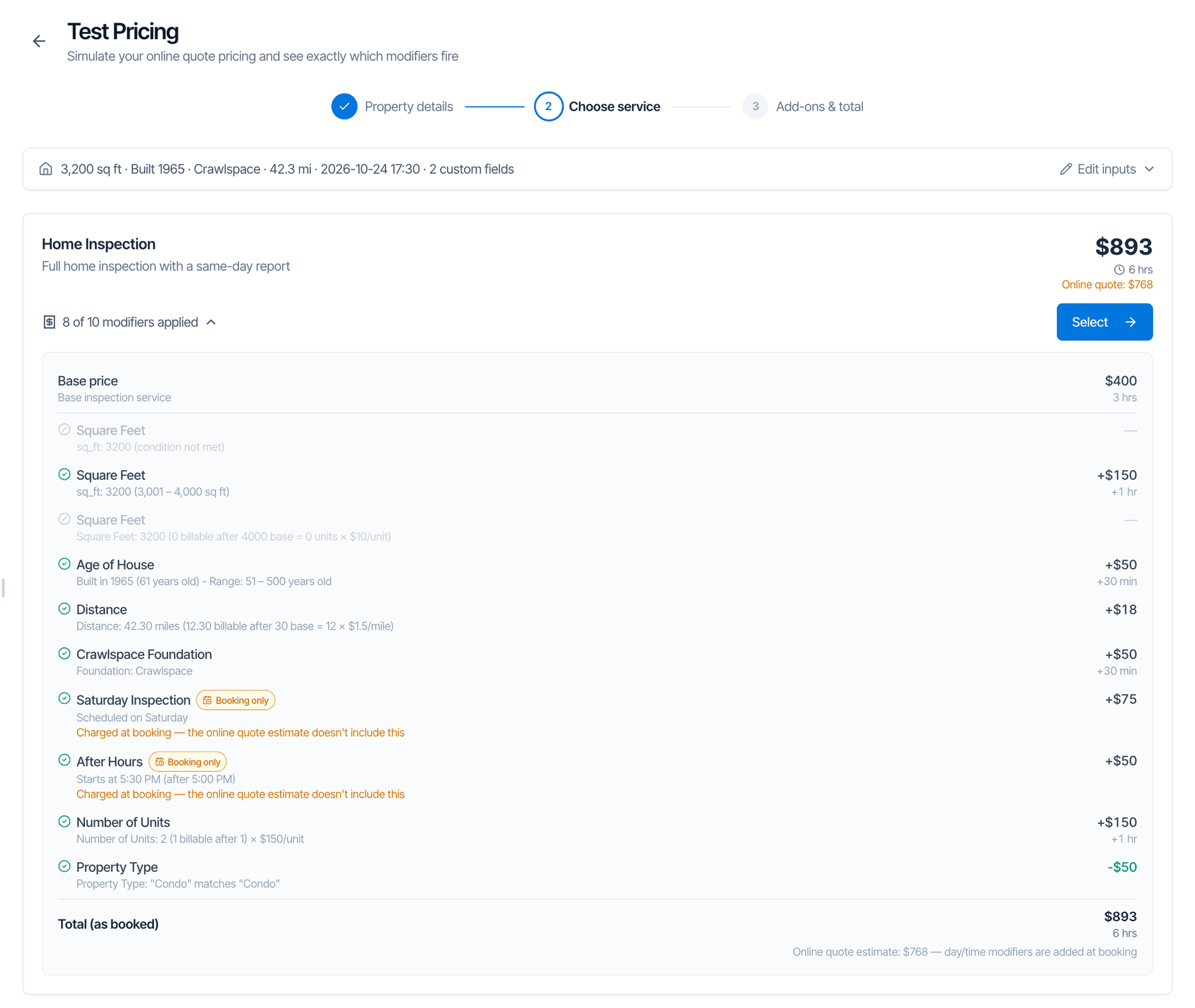Image resolution: width=1195 pixels, height=1008 pixels.
Task: Click the pencil icon next to Edit inputs
Action: 1066,169
